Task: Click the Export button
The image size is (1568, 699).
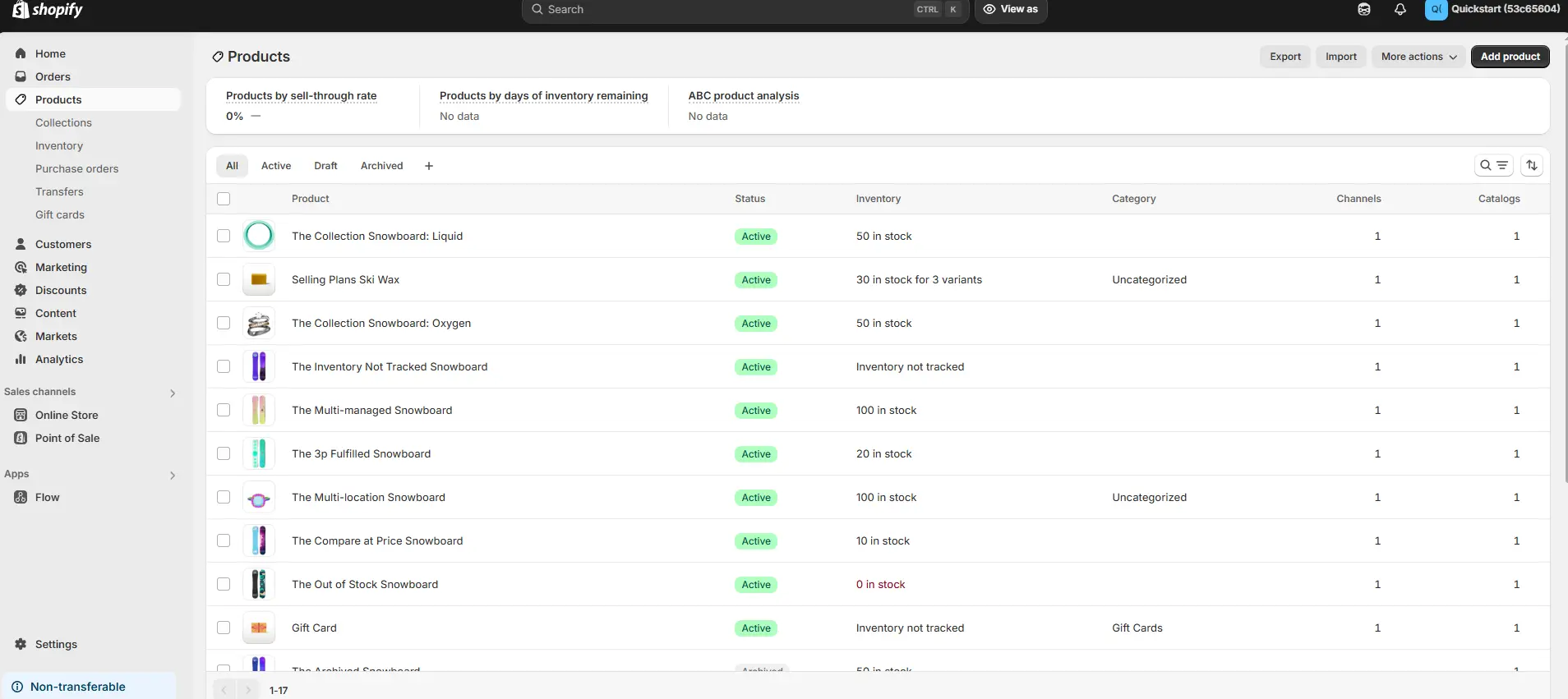Action: click(x=1285, y=57)
